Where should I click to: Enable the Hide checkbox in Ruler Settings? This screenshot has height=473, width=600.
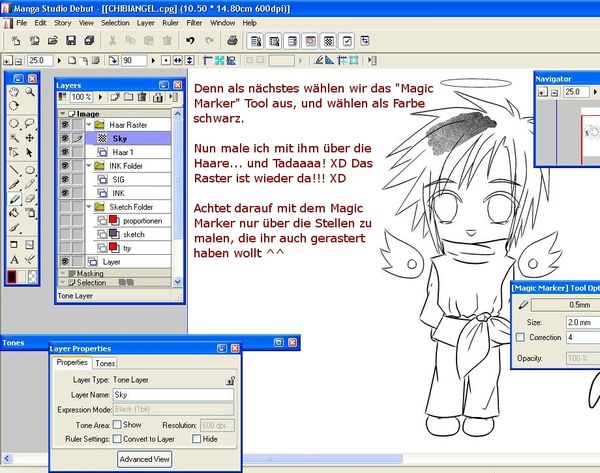(196, 439)
